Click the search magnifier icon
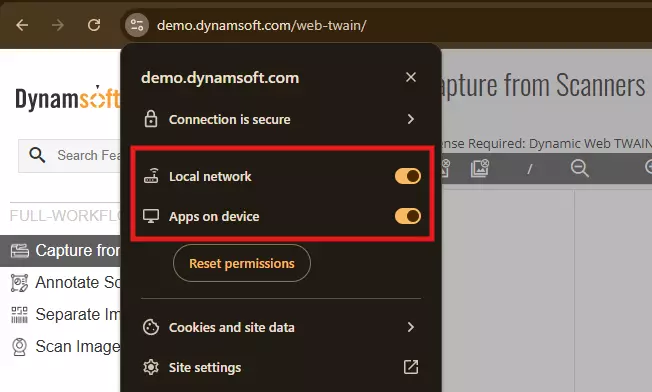The height and width of the screenshot is (392, 652). tap(37, 155)
